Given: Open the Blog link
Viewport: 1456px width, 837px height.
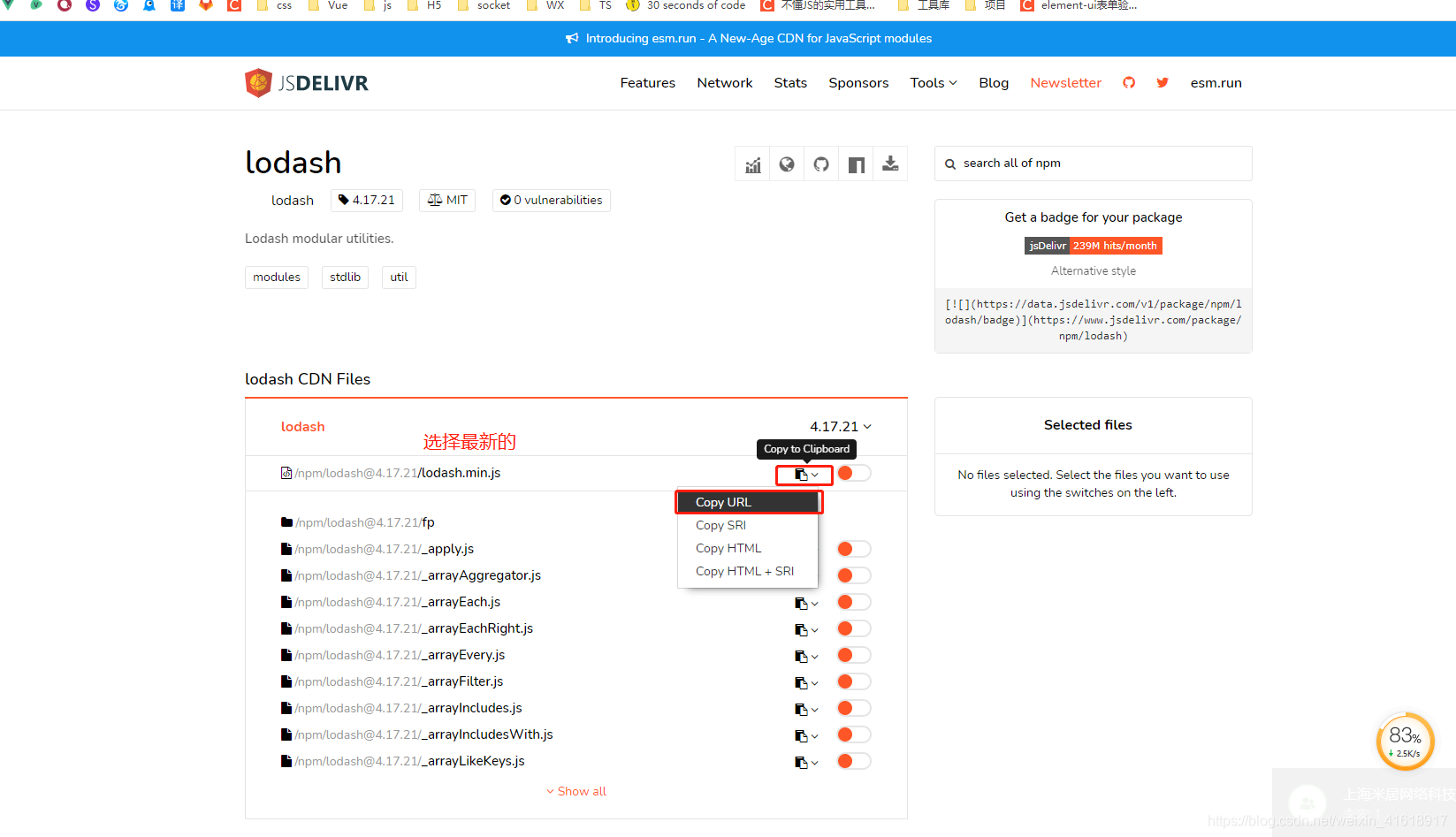Looking at the screenshot, I should [x=994, y=82].
